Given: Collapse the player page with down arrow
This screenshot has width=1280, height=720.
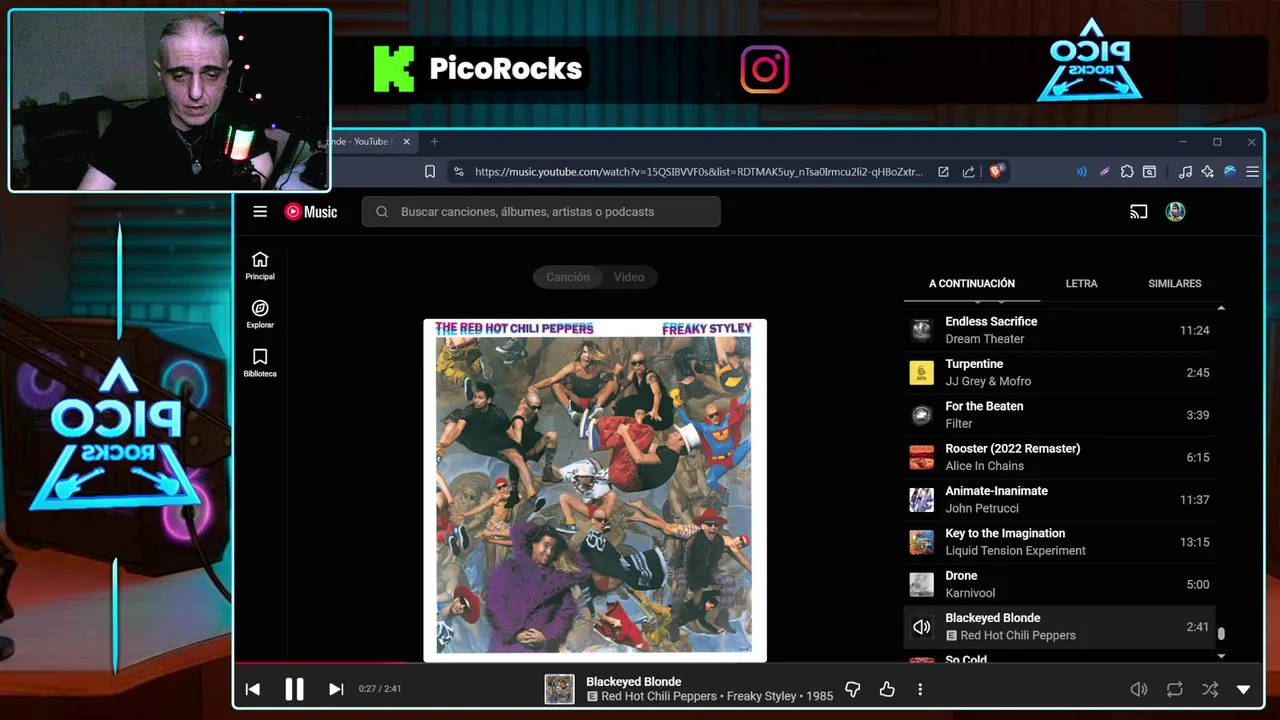Looking at the screenshot, I should pos(1244,689).
